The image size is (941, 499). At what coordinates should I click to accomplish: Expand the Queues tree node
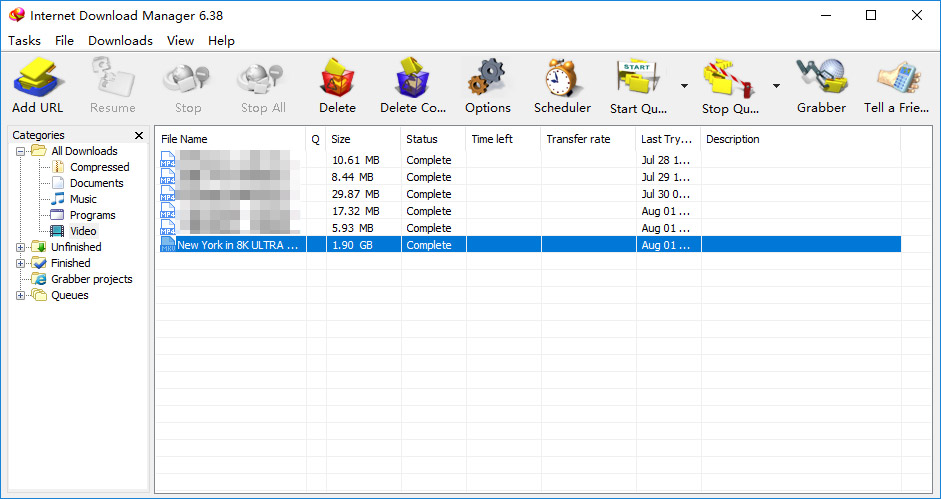(21, 295)
